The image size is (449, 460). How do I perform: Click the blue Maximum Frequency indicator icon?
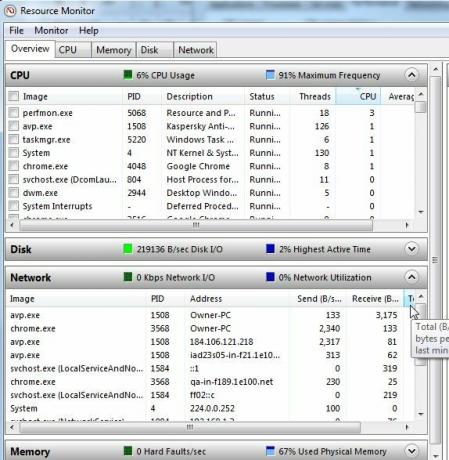click(x=270, y=75)
